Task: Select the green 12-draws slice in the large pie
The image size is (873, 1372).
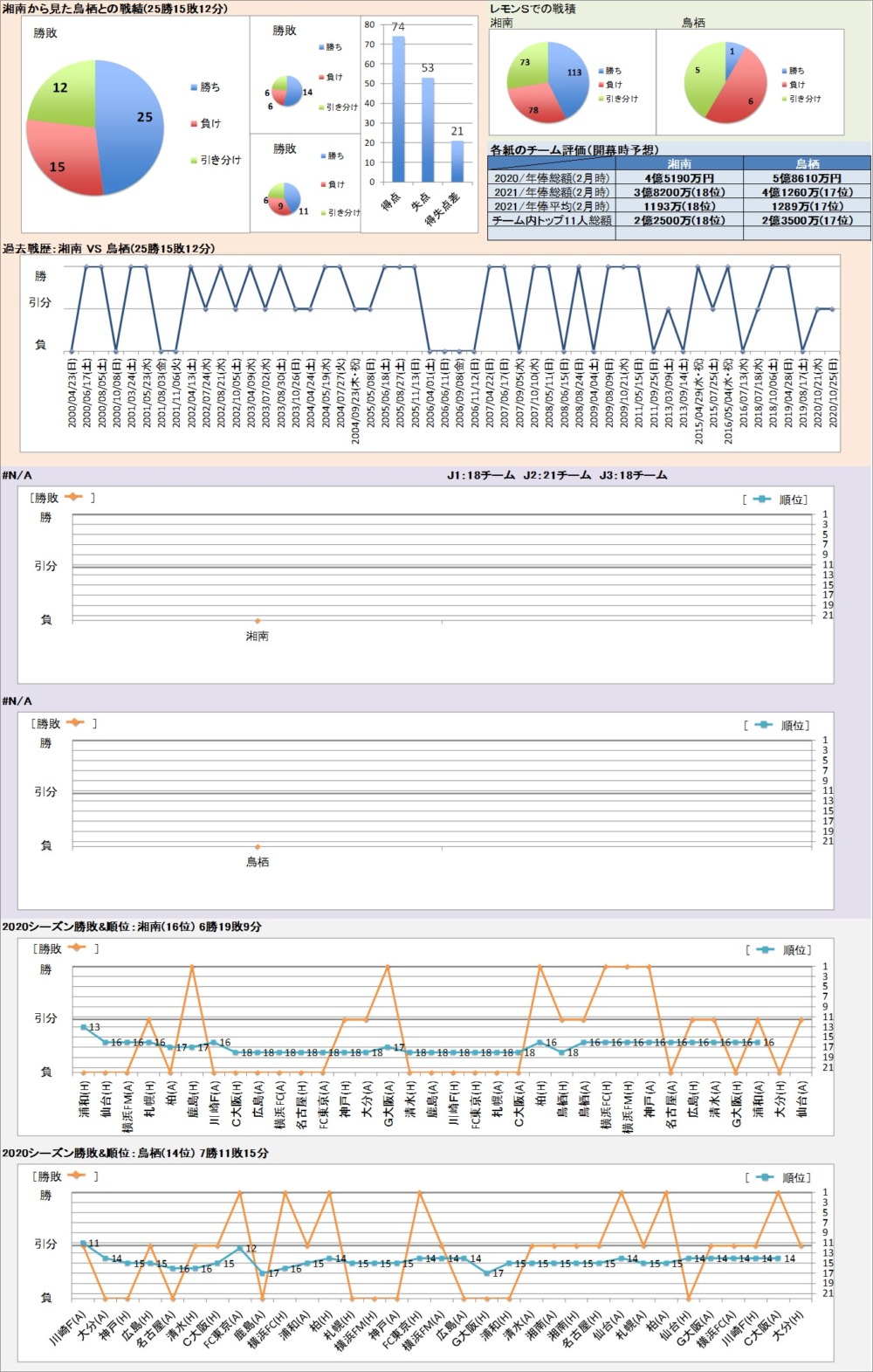Action: click(x=63, y=92)
